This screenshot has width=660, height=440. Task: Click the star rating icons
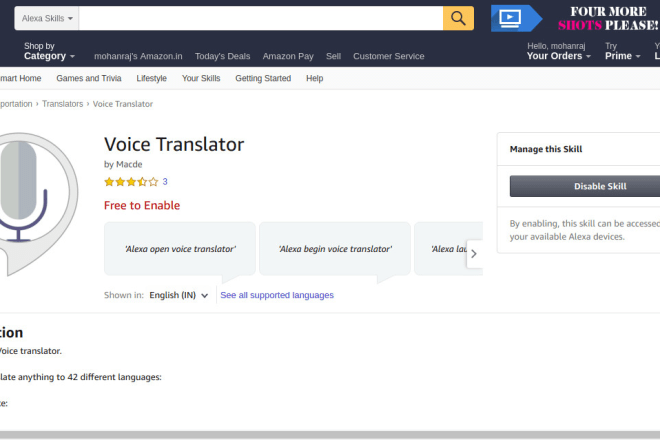131,182
